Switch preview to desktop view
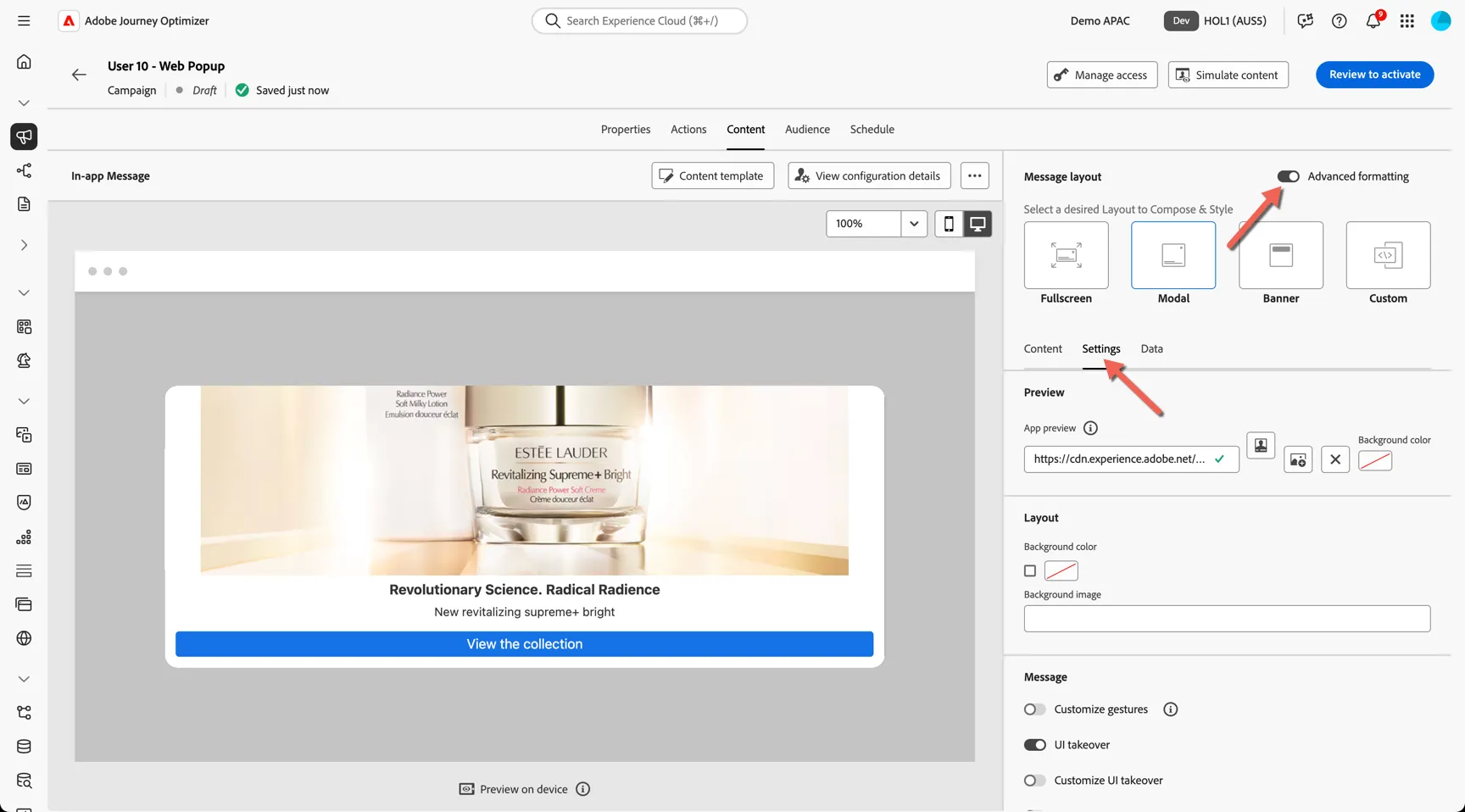Image resolution: width=1465 pixels, height=812 pixels. coord(978,224)
